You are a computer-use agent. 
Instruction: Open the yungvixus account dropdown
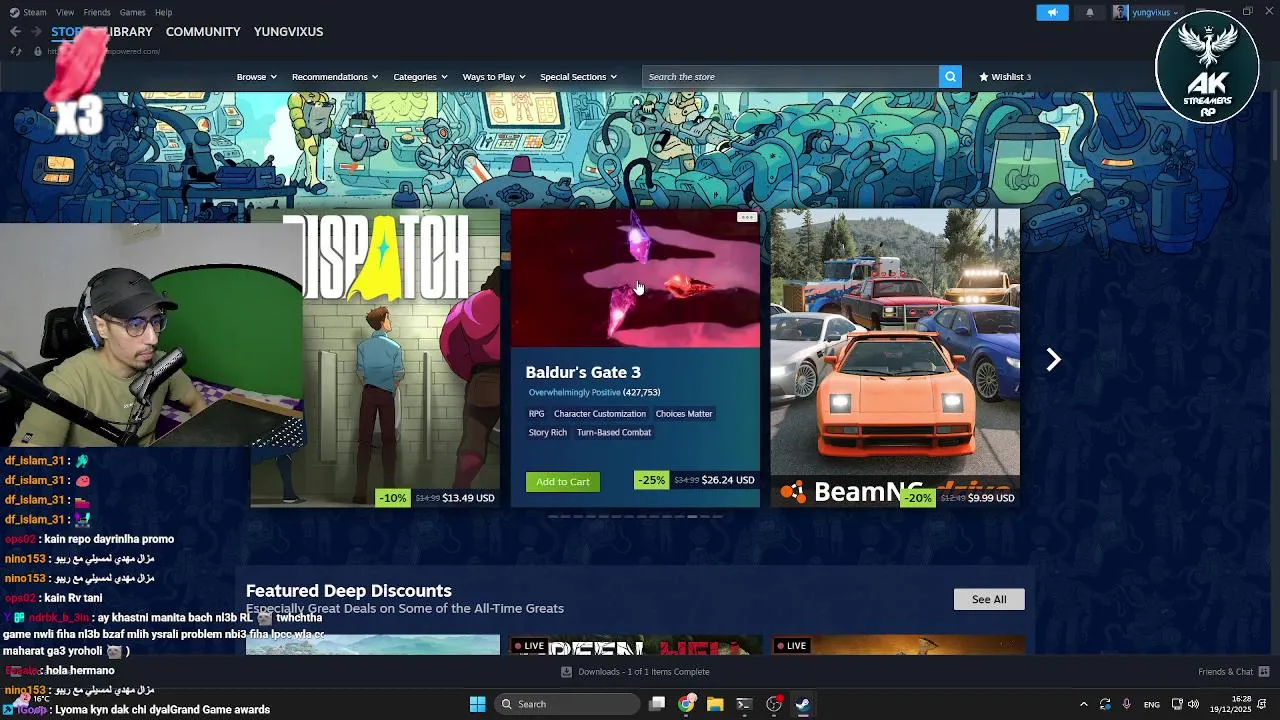(1155, 12)
